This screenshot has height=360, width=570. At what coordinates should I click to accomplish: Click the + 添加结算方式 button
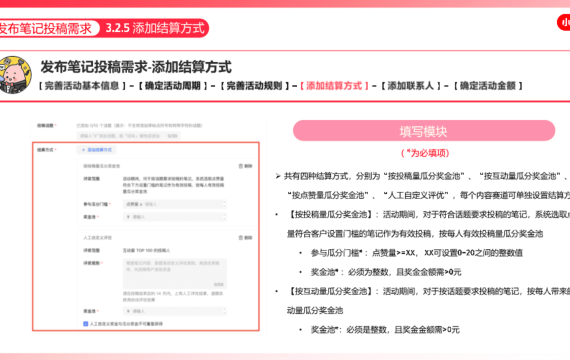97,150
